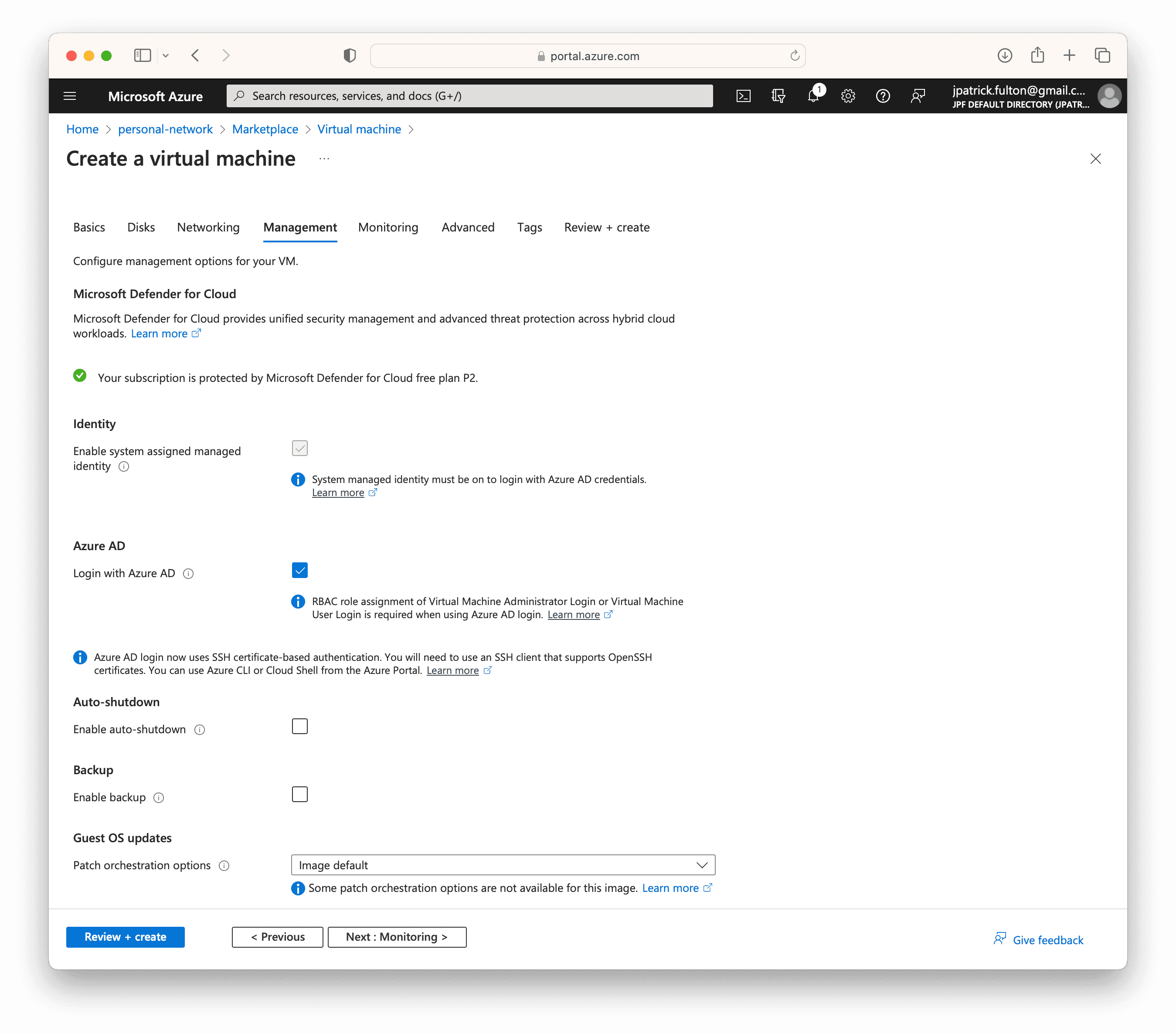Show info for Patch orchestration options
Image resolution: width=1176 pixels, height=1034 pixels.
[224, 865]
